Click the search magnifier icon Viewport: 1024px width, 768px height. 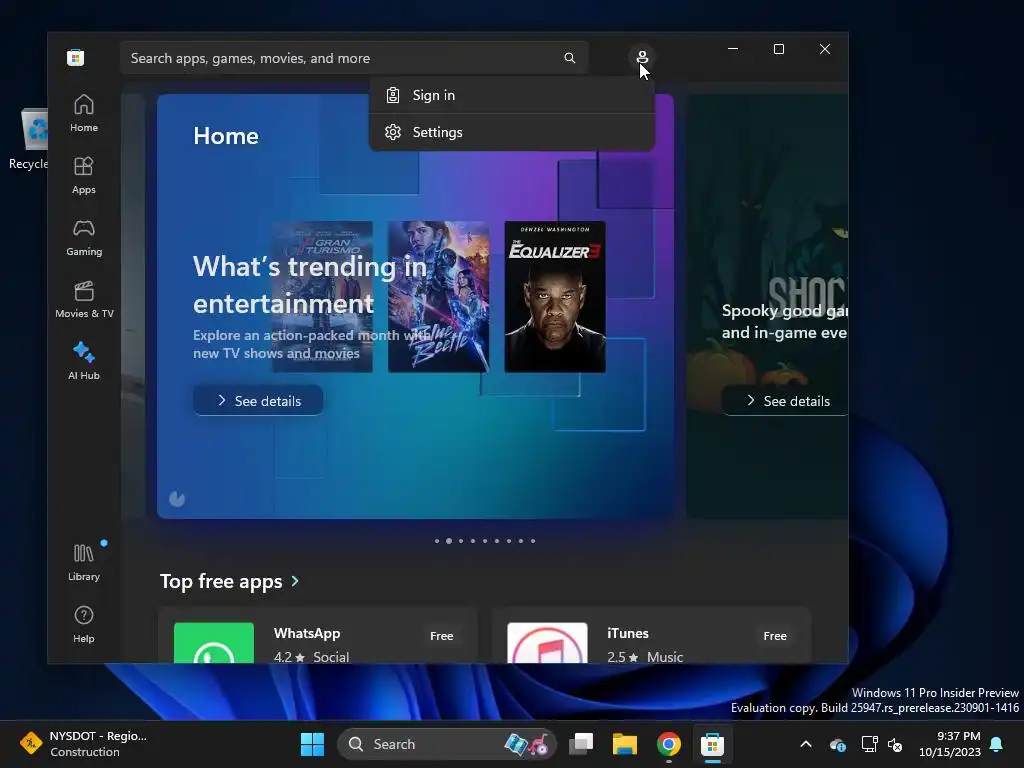(x=569, y=58)
